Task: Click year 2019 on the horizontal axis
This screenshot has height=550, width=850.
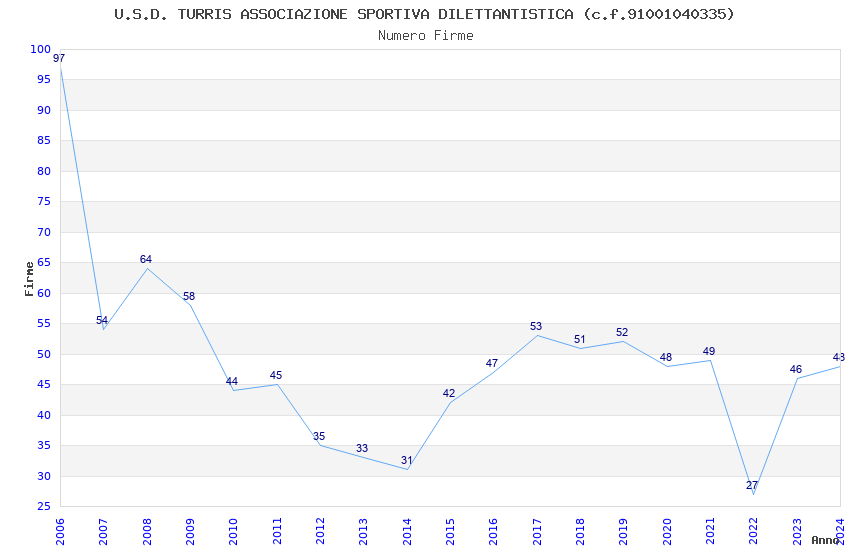Action: pos(623,531)
